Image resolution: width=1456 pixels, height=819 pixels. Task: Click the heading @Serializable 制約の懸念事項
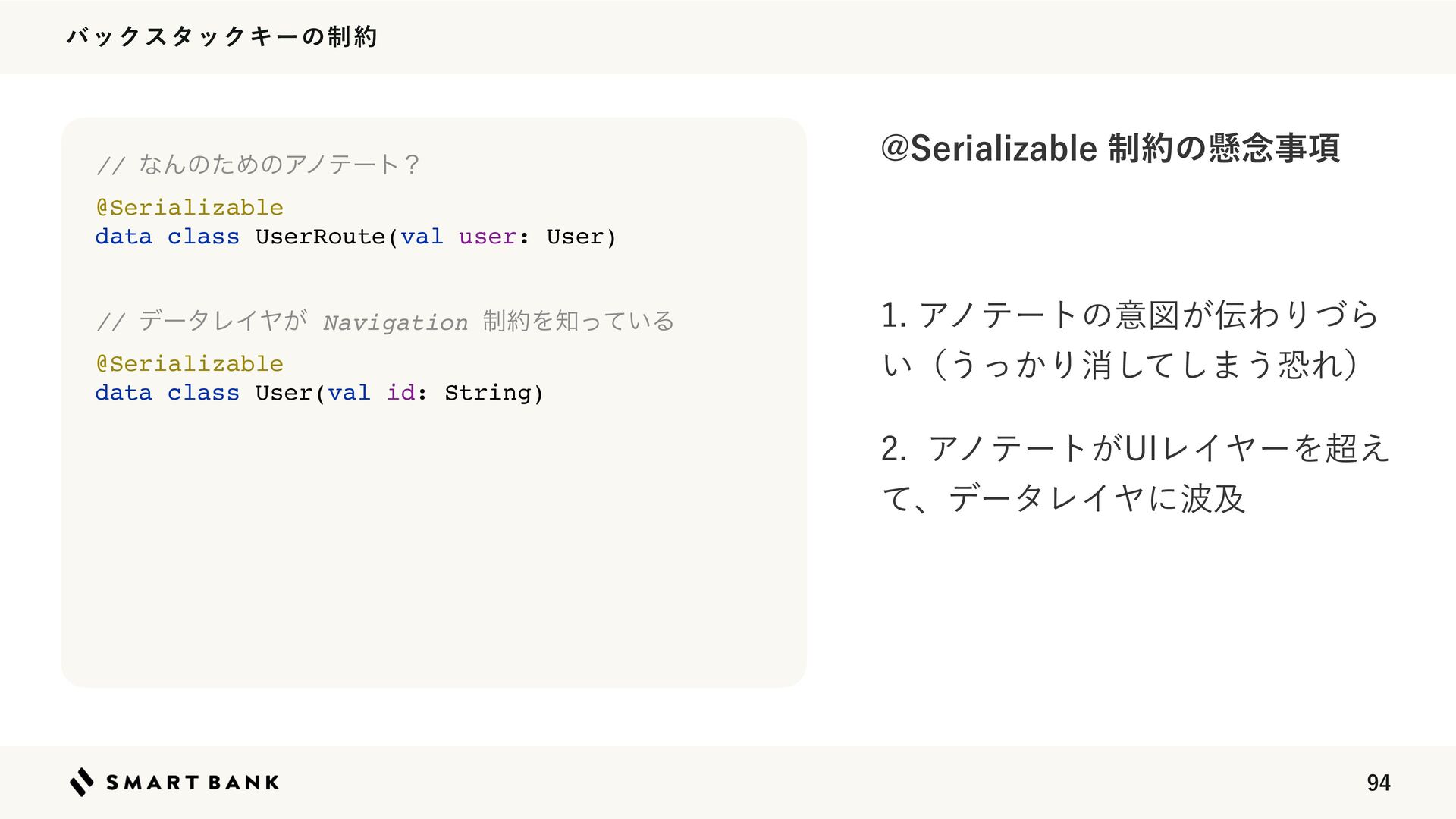(x=1110, y=148)
